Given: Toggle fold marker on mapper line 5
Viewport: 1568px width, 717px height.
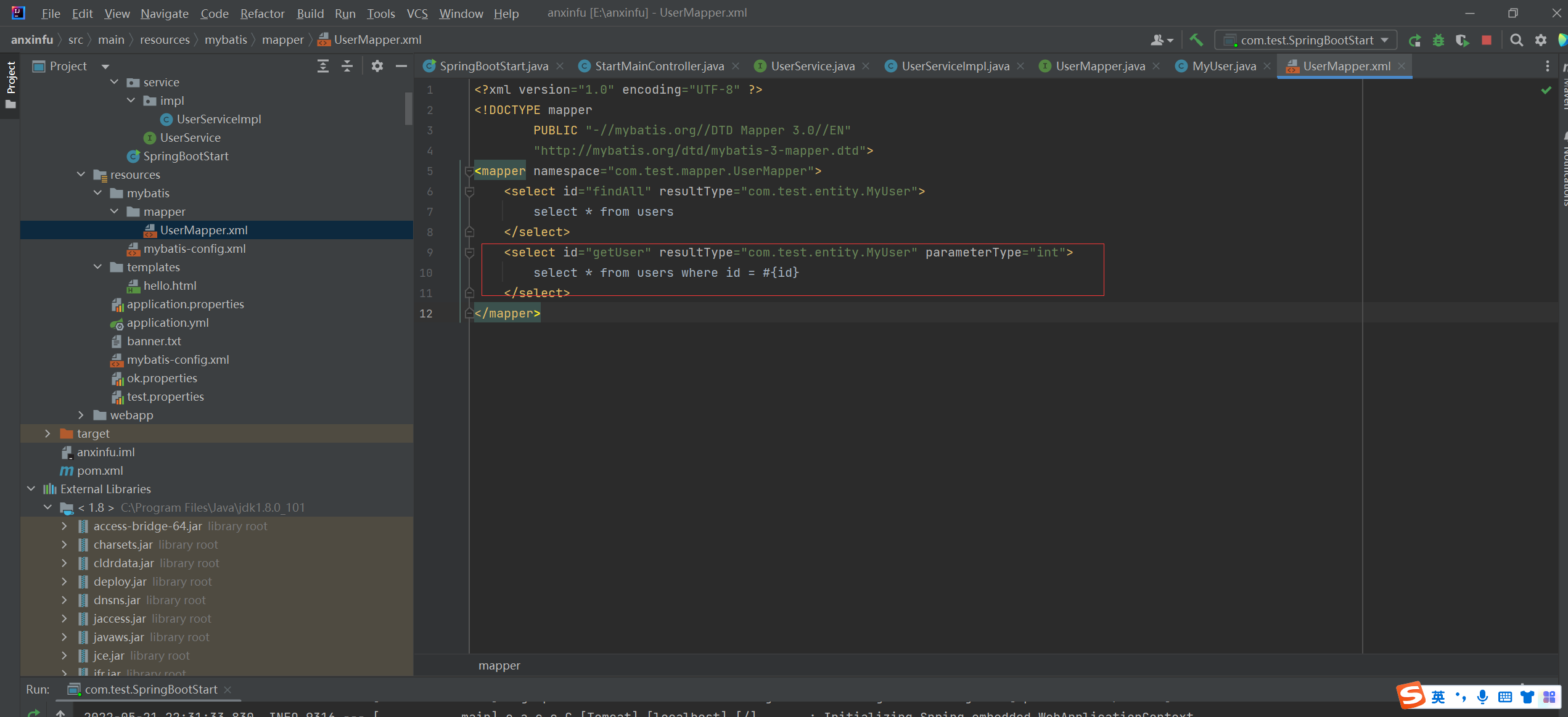Looking at the screenshot, I should (469, 171).
